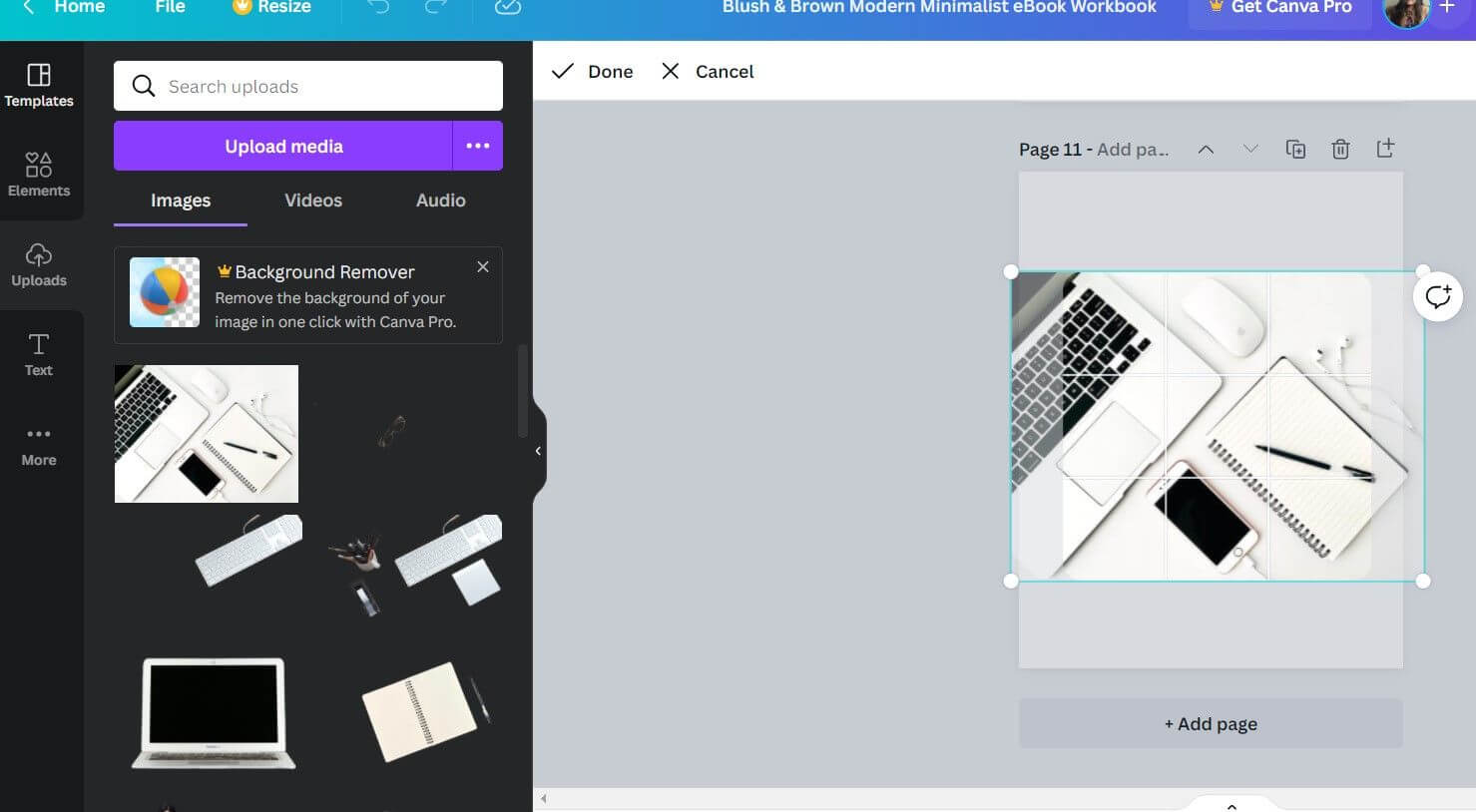
Task: Switch to the Images tab
Action: pos(181,201)
